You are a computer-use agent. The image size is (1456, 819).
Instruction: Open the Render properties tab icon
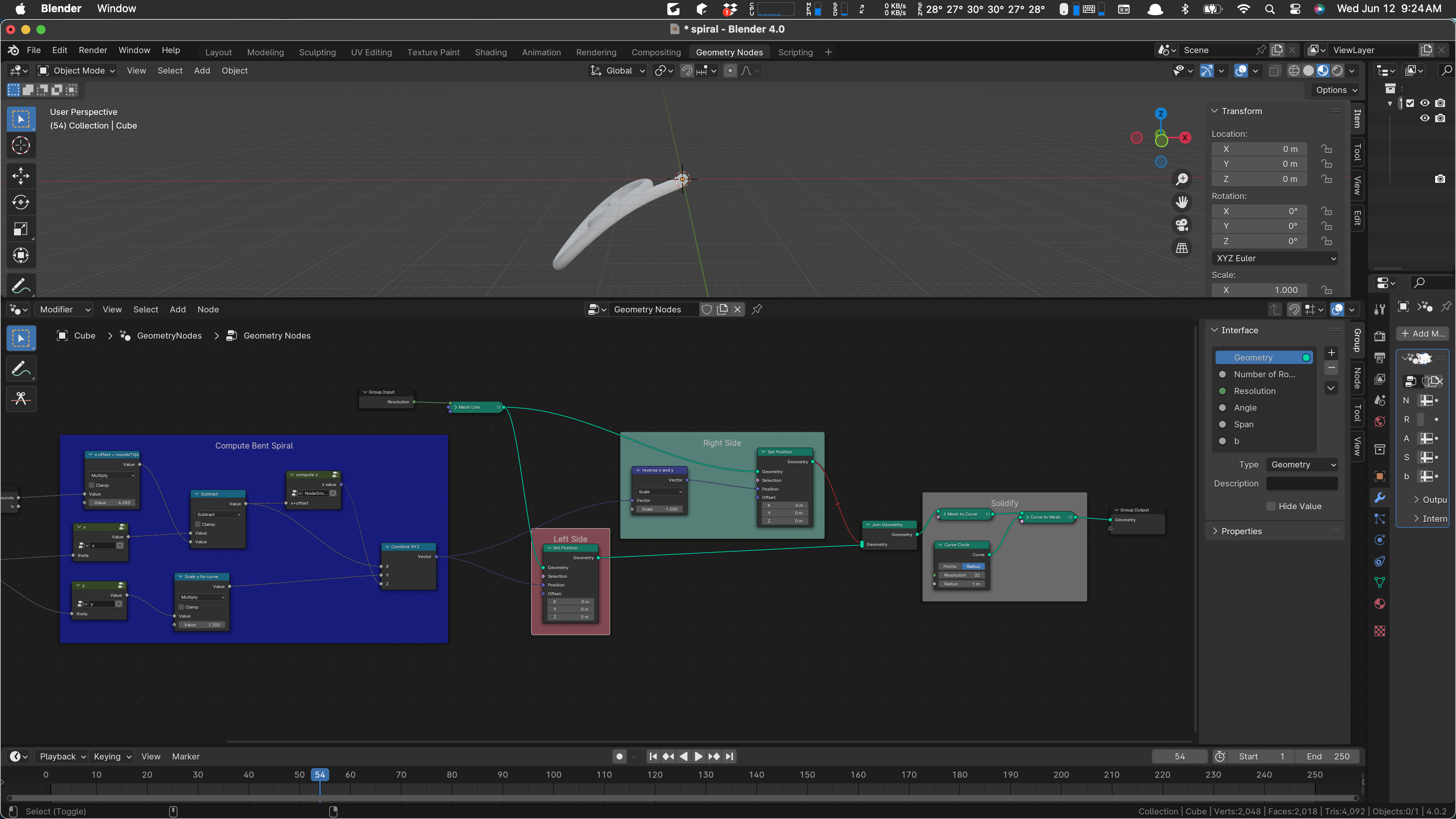tap(1380, 336)
